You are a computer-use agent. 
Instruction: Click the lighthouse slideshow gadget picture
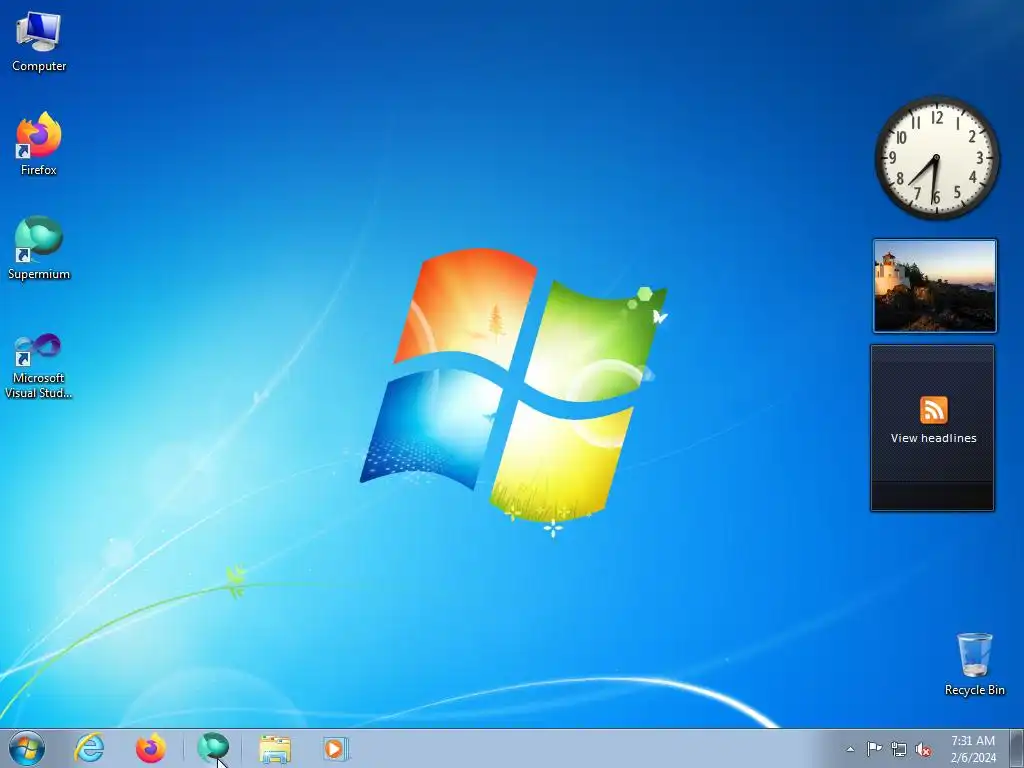pos(935,285)
